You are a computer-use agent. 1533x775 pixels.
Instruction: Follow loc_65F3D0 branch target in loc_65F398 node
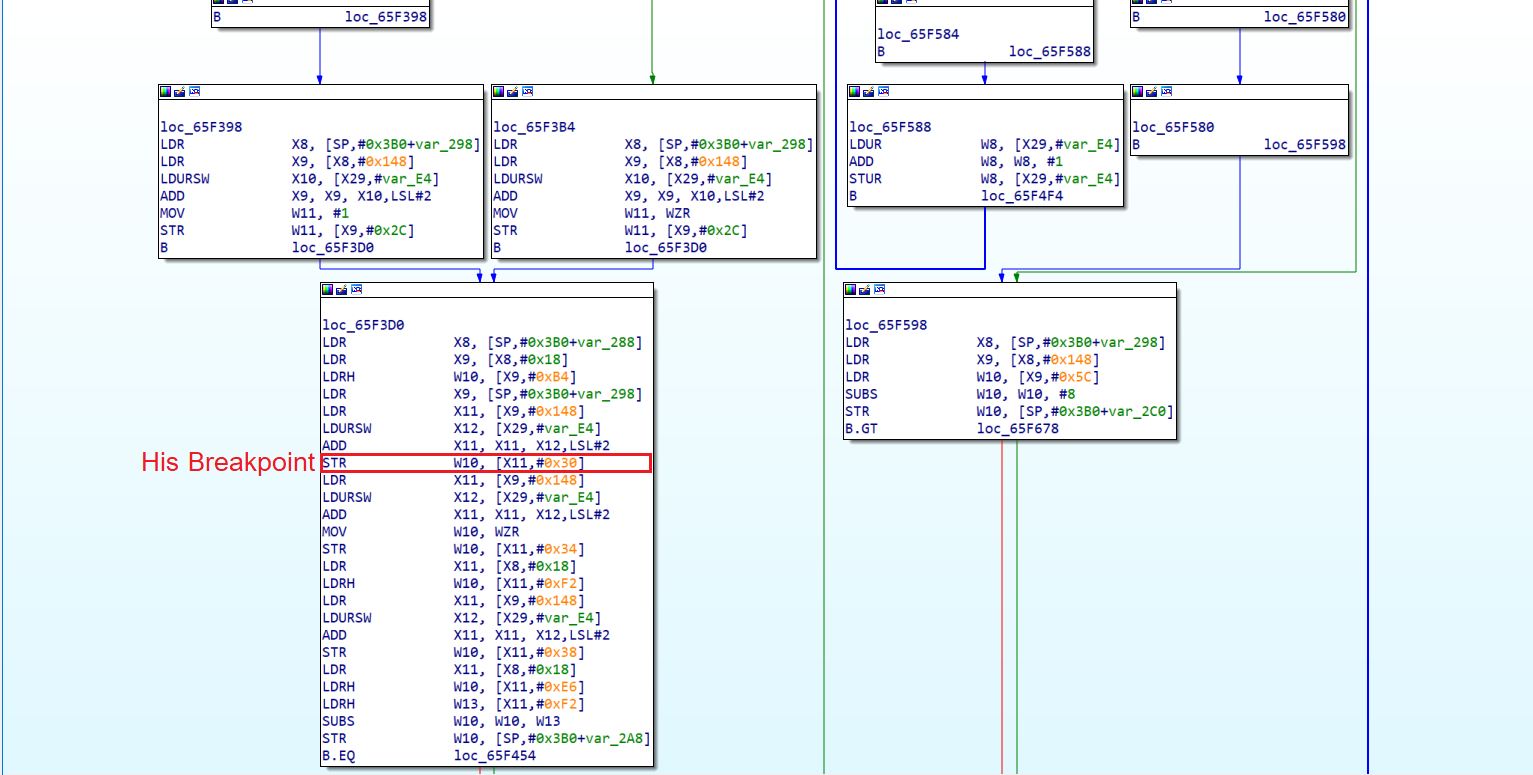[333, 247]
